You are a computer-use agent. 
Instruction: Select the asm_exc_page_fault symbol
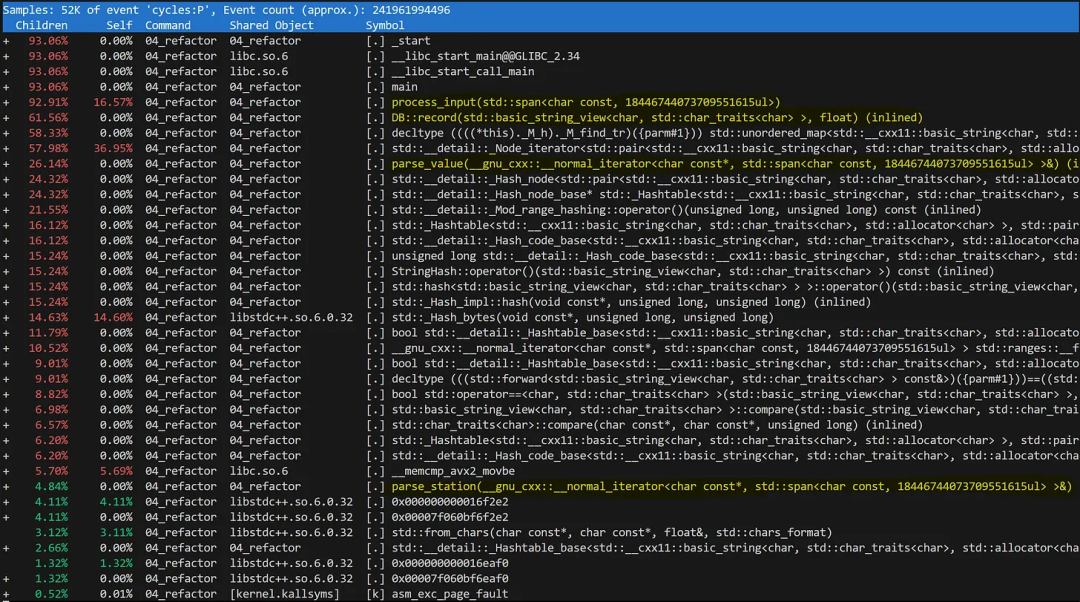coord(450,594)
